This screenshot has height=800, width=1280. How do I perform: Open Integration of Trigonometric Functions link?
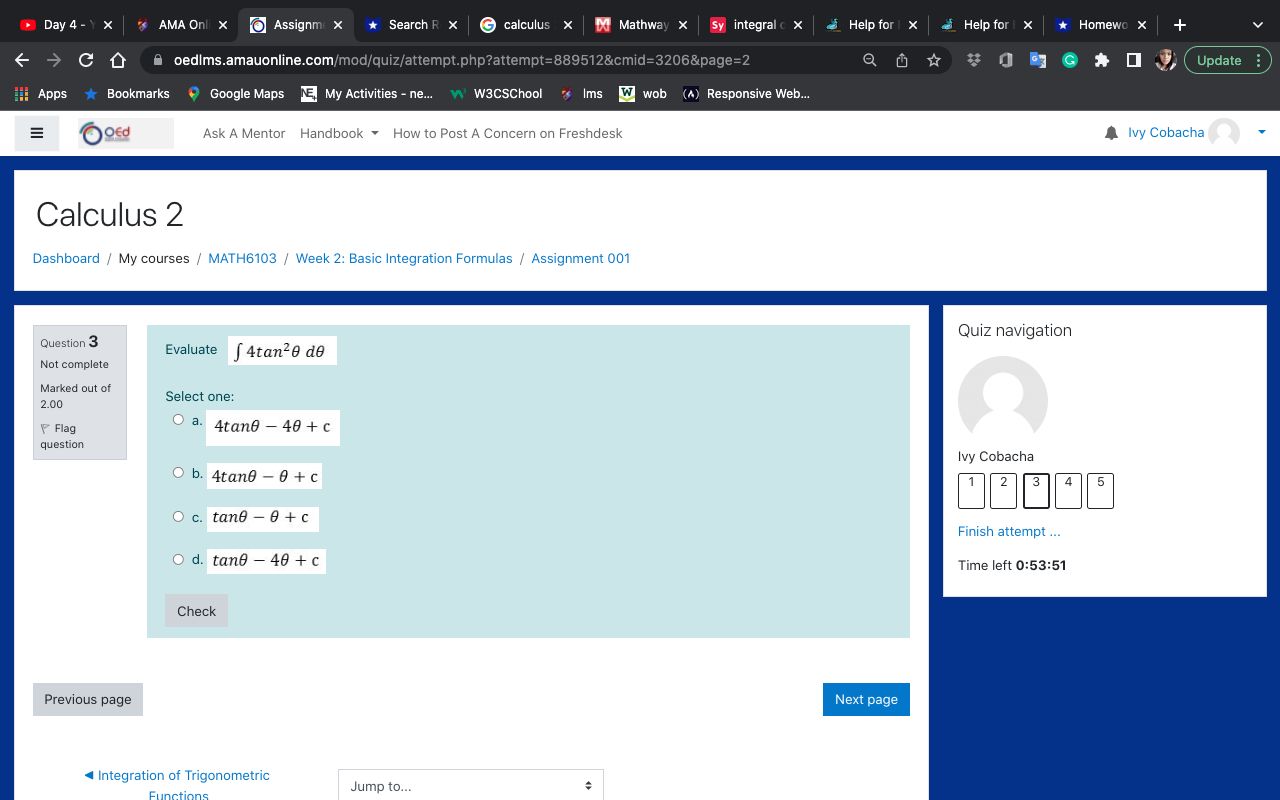(178, 785)
